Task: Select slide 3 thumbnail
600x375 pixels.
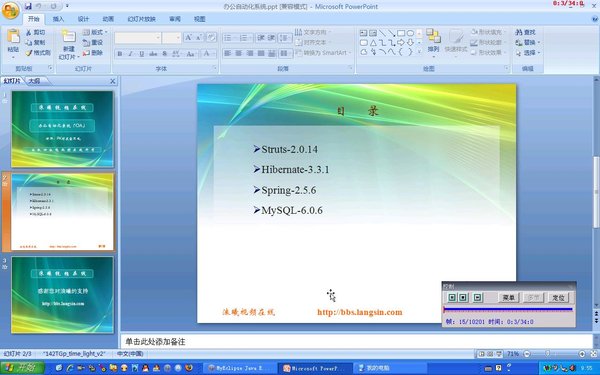Action: pos(62,295)
